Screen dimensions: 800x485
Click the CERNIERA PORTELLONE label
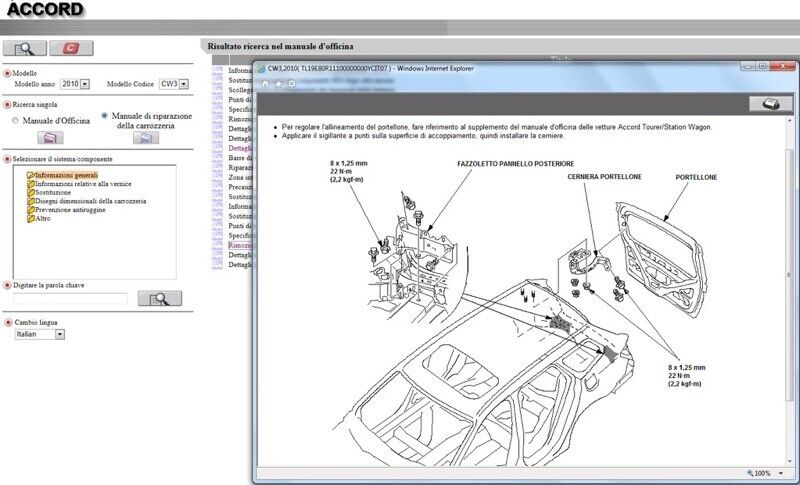[x=604, y=177]
